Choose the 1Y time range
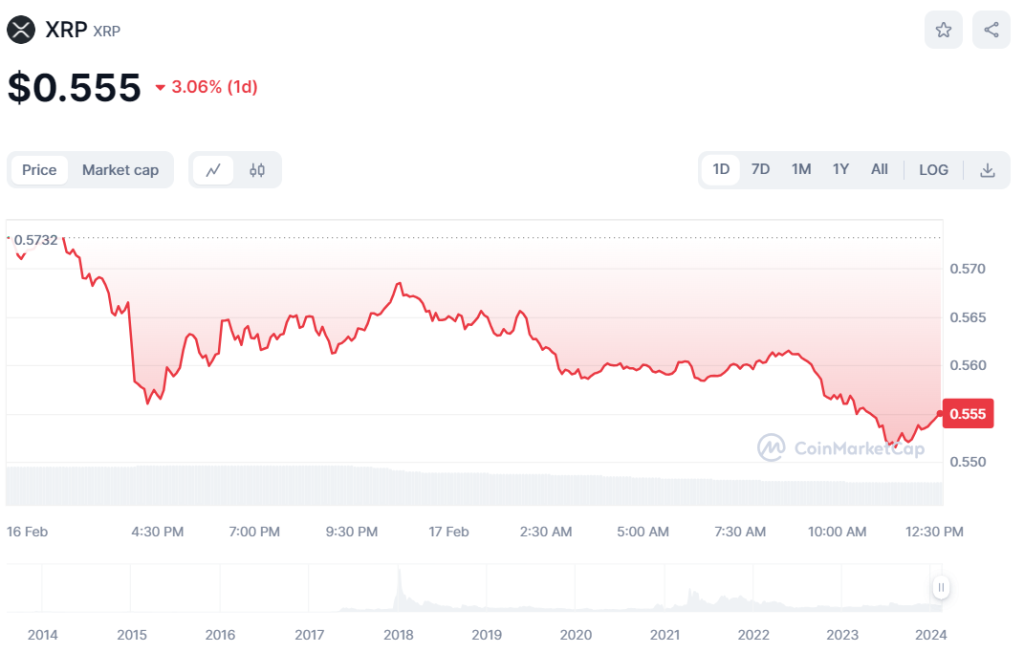The height and width of the screenshot is (653, 1024). (840, 170)
